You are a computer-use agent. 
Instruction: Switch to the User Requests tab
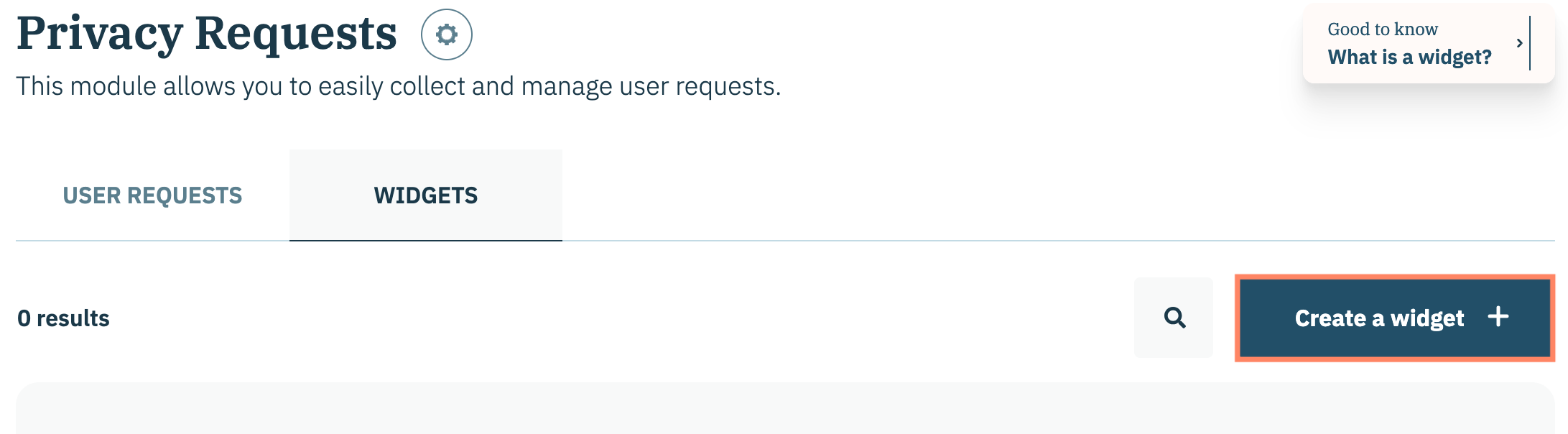152,195
